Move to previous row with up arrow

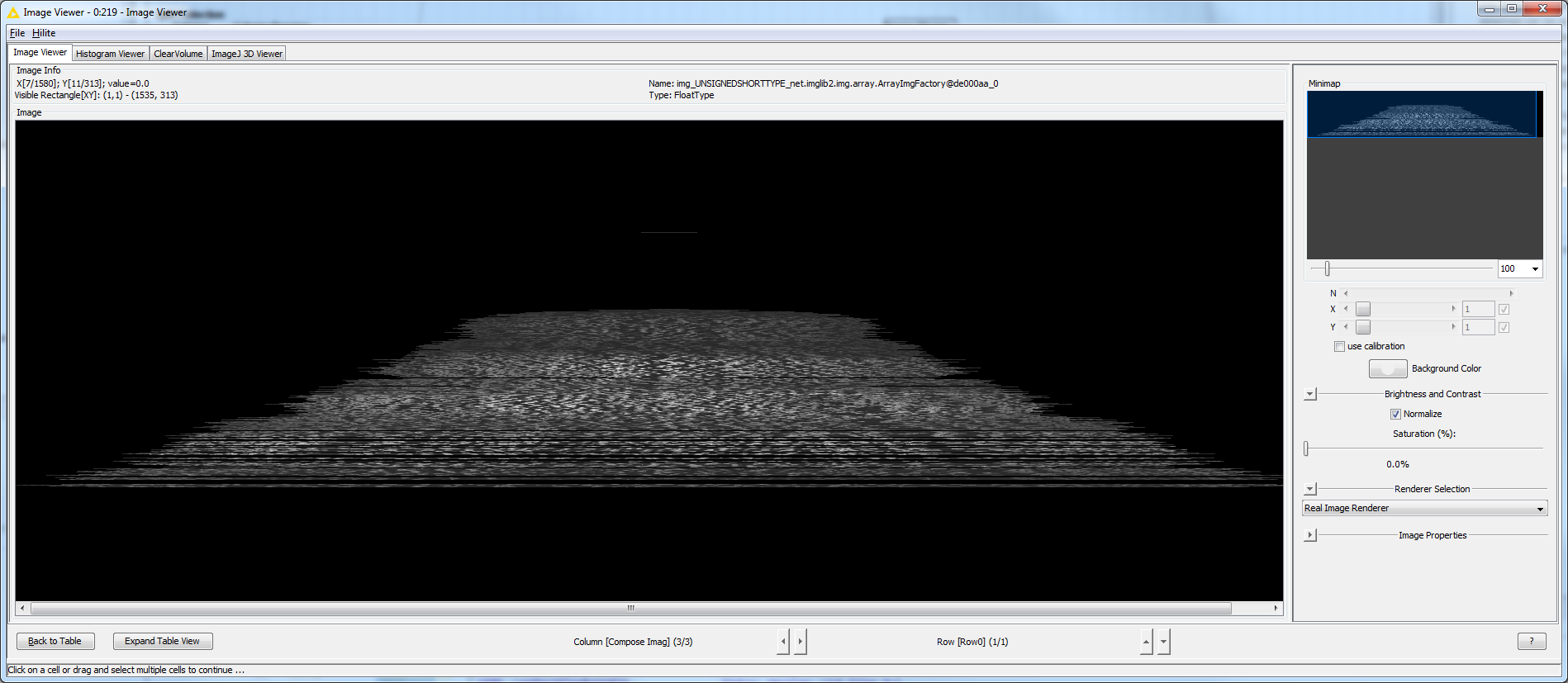[1146, 642]
